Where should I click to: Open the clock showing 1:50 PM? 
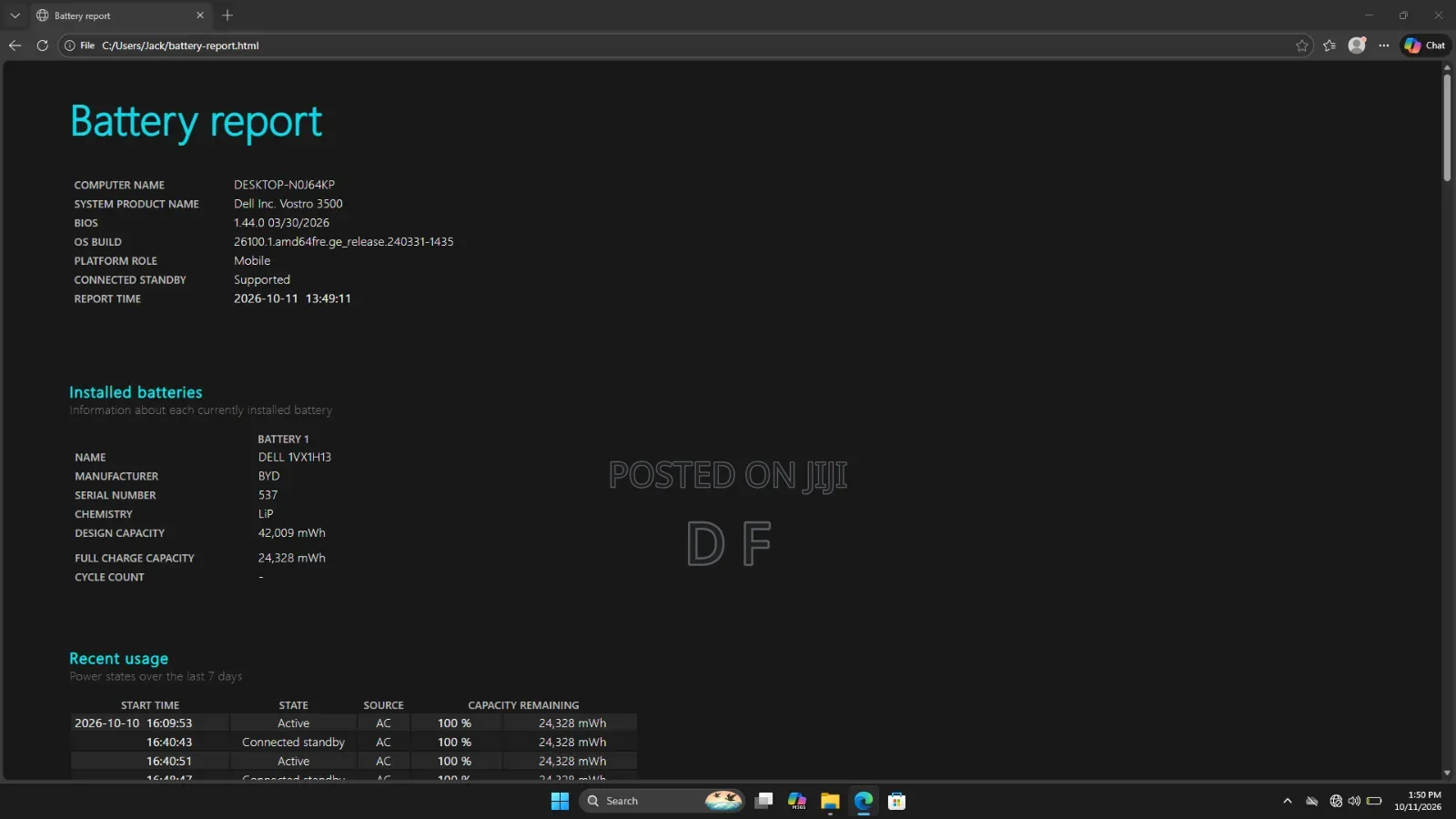[x=1418, y=801]
